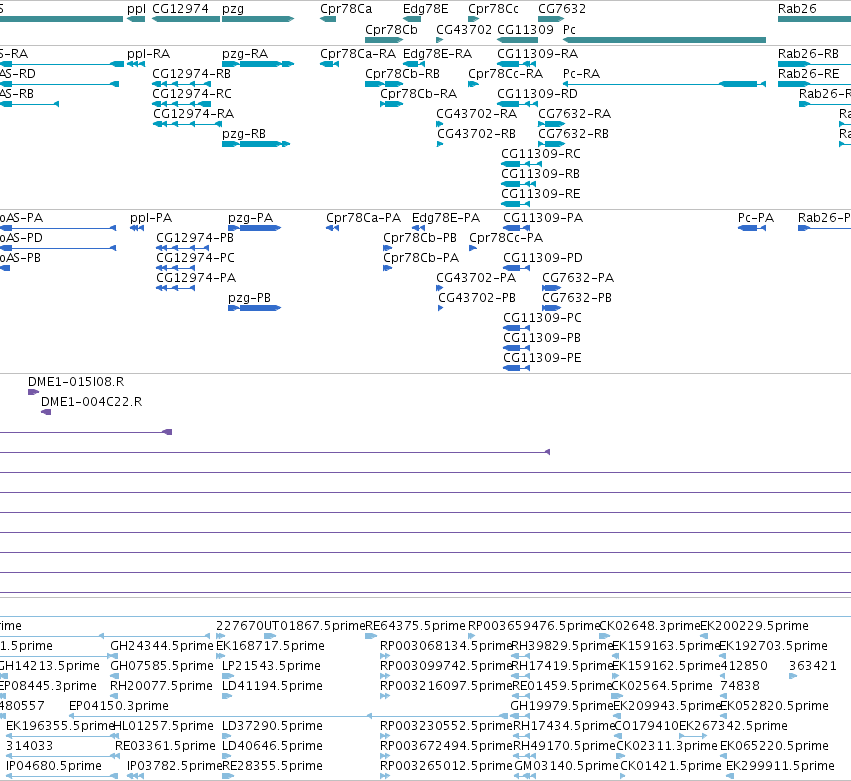Click protein ppl-PA
851x781 pixels.
[x=137, y=228]
